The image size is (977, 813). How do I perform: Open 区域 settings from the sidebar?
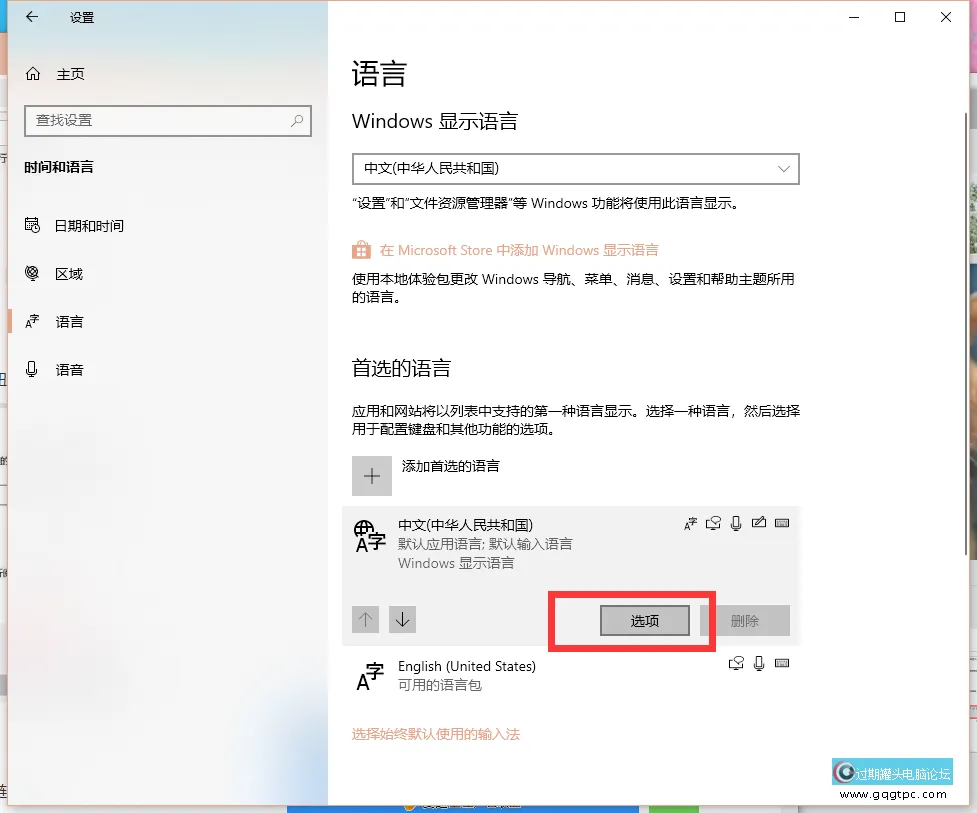[x=66, y=273]
